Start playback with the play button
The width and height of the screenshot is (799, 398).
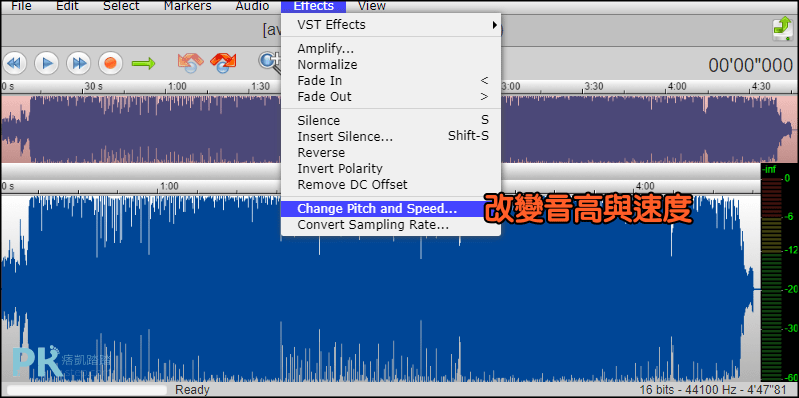[47, 63]
